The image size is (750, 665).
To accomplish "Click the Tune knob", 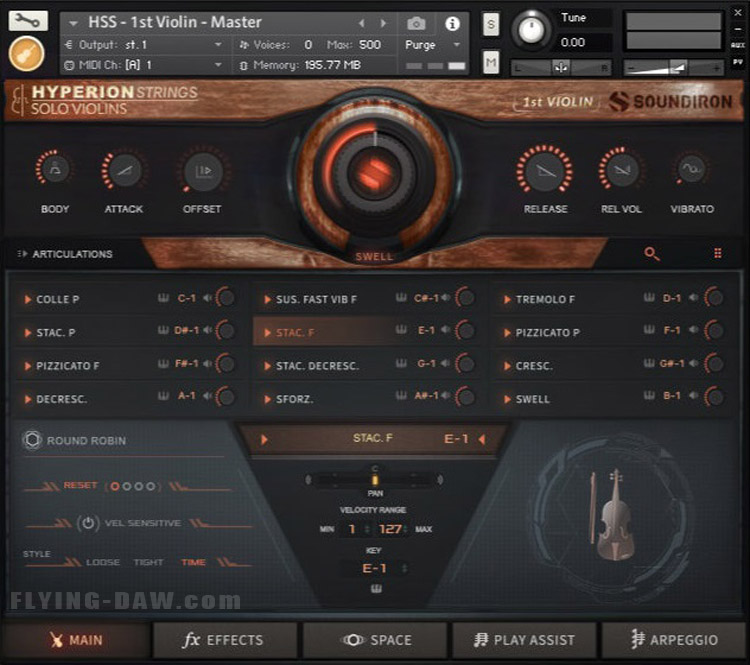I will [530, 30].
